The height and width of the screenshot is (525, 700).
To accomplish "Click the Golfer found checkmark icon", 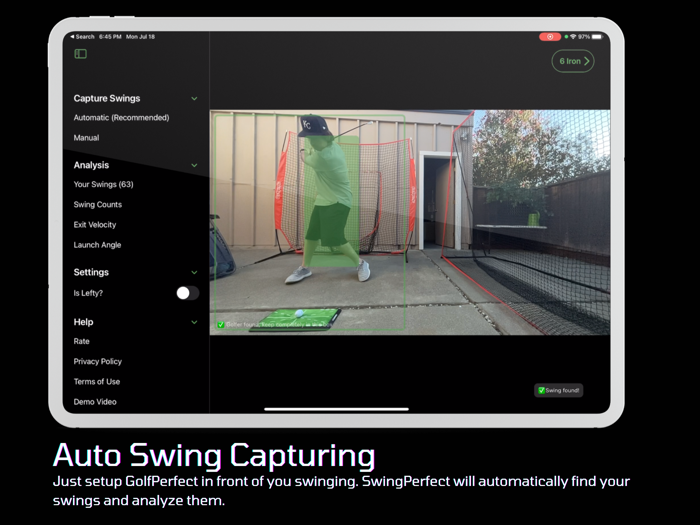I will pyautogui.click(x=221, y=324).
